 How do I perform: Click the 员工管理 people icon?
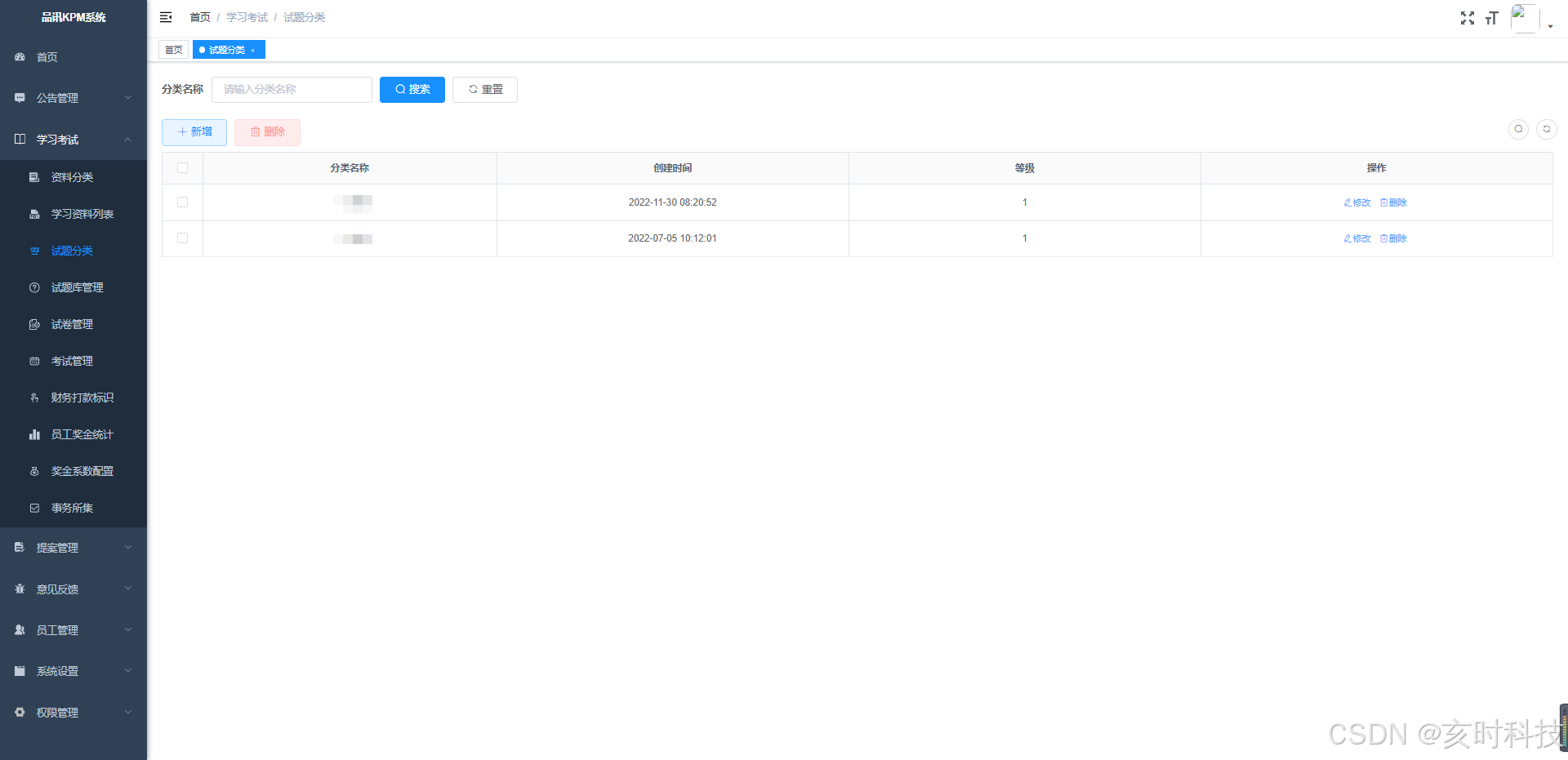(20, 630)
